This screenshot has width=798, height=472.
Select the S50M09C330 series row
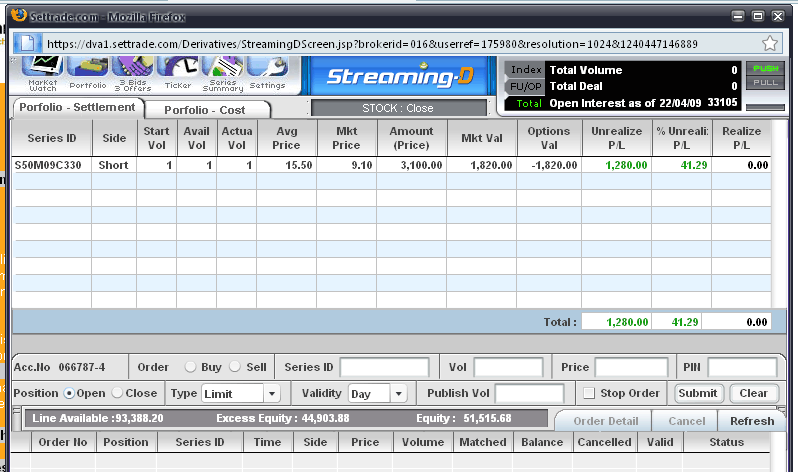pos(391,165)
